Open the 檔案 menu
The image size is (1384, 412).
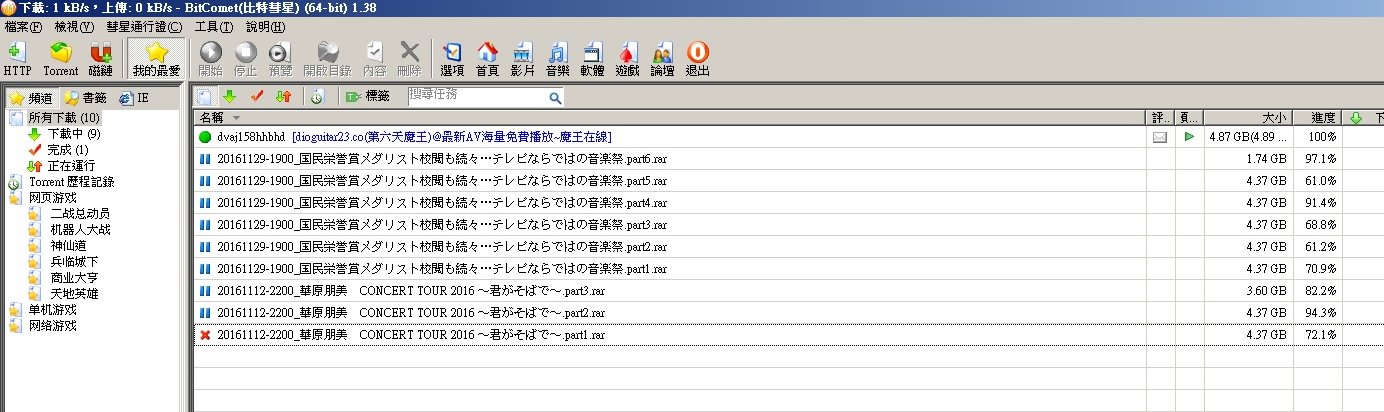click(x=23, y=26)
